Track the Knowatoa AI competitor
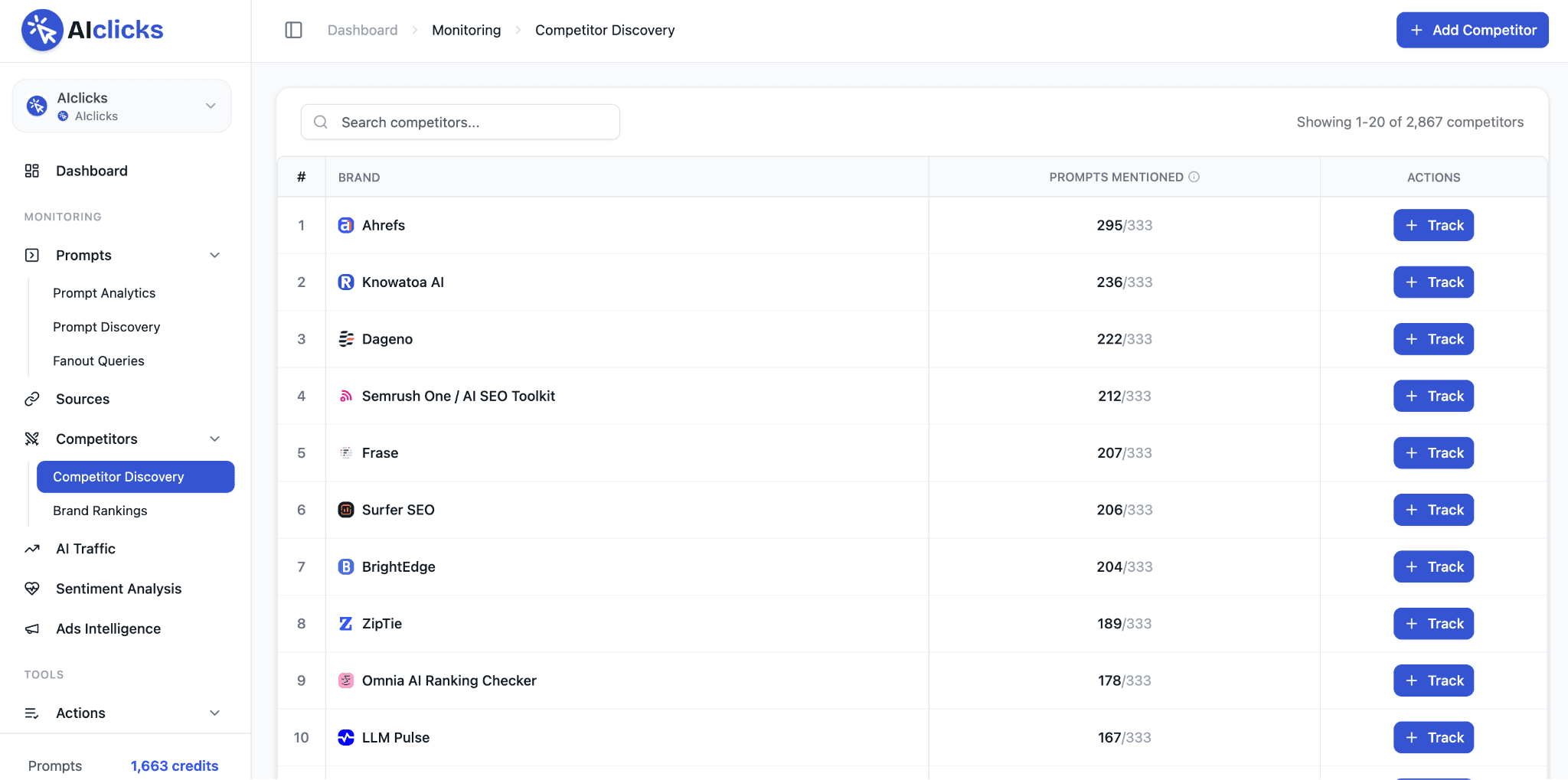Image resolution: width=1568 pixels, height=780 pixels. point(1433,282)
